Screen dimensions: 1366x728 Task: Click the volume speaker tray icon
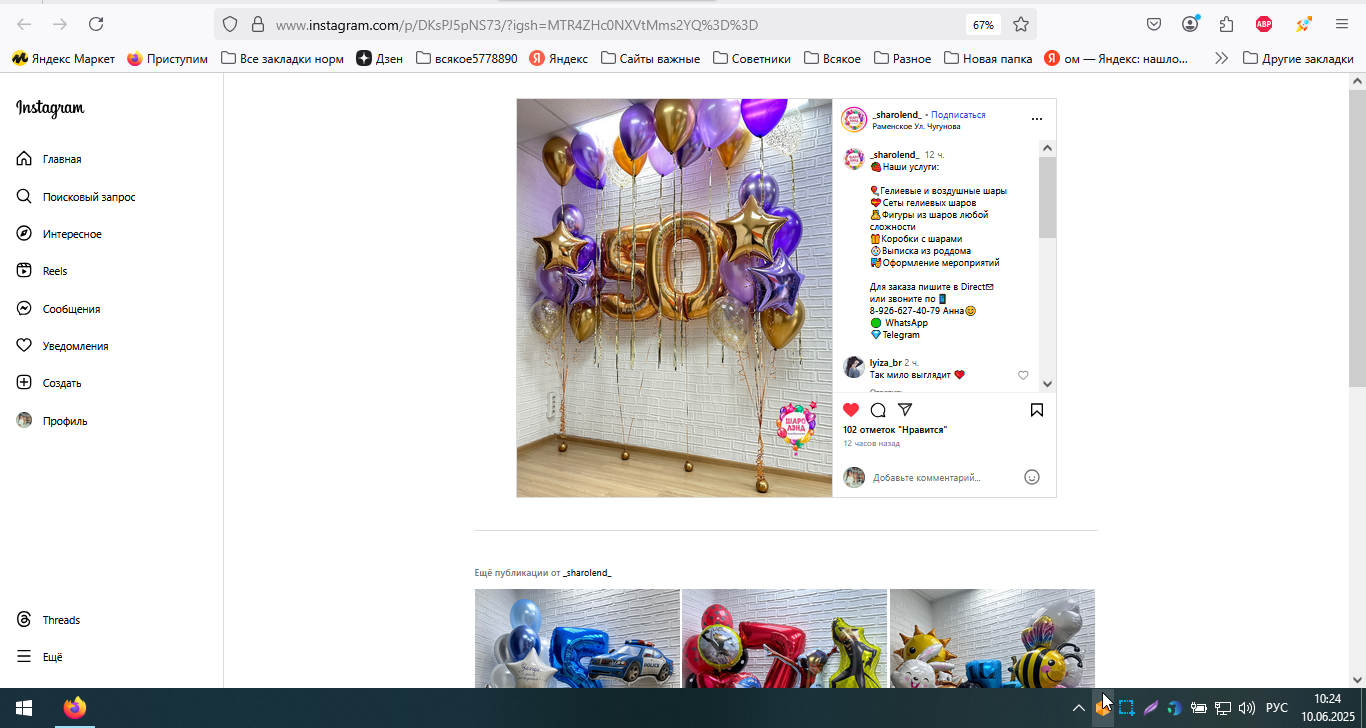pyautogui.click(x=1247, y=708)
